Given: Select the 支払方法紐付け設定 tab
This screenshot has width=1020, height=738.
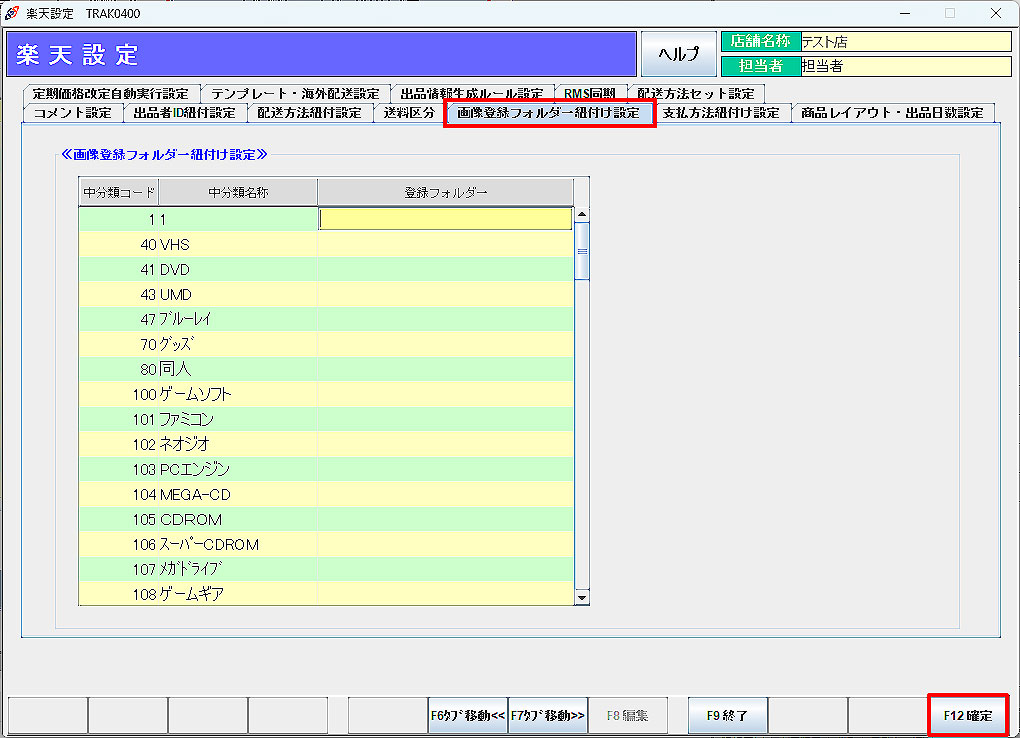Looking at the screenshot, I should pyautogui.click(x=721, y=113).
